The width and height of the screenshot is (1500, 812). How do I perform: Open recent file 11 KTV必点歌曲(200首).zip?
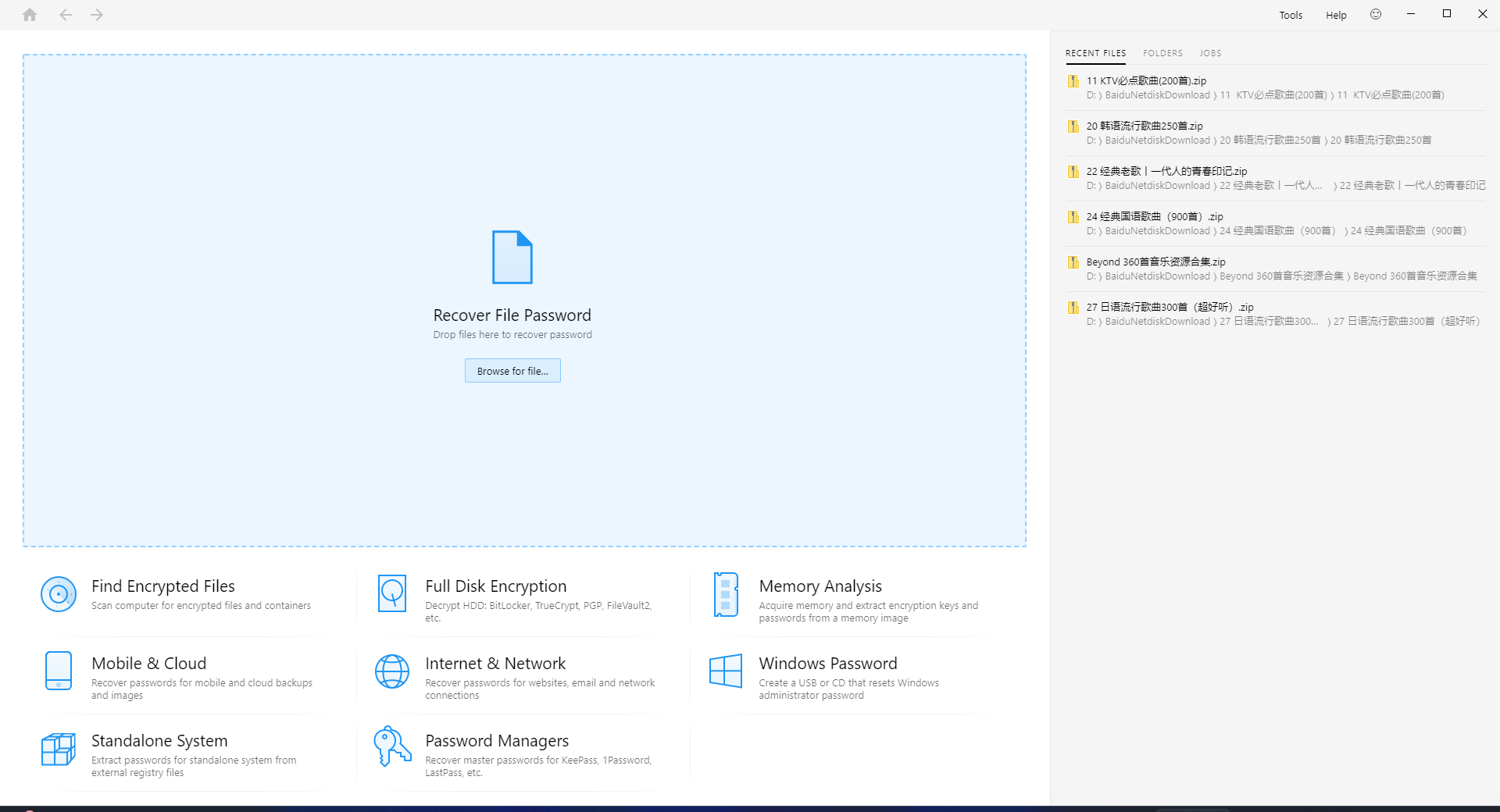tap(1146, 80)
